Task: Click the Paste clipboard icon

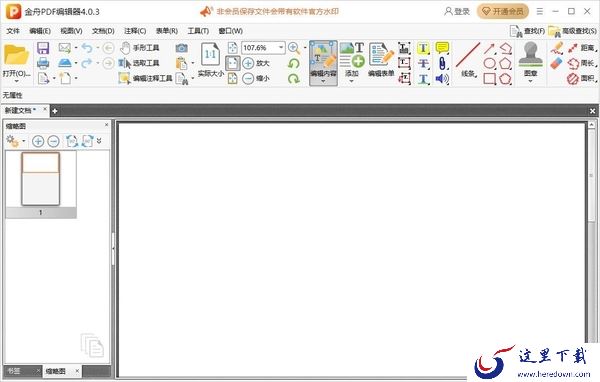Action: pos(181,63)
